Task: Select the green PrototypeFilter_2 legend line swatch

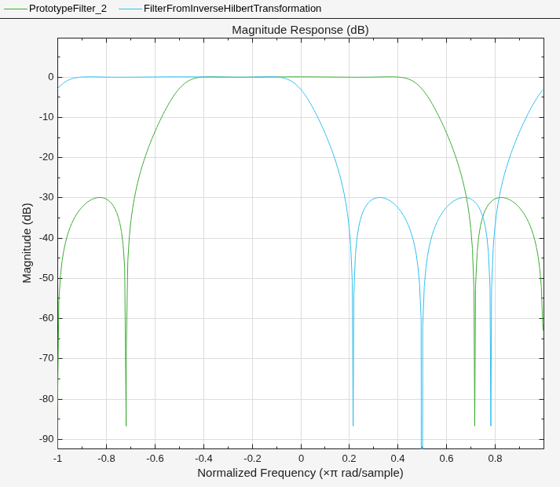Action: point(16,9)
